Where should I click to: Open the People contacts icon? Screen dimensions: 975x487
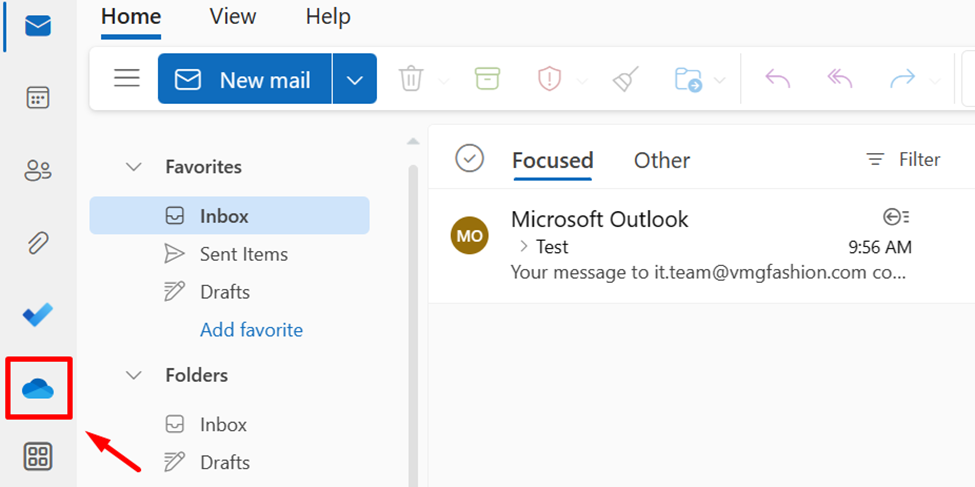click(x=38, y=170)
